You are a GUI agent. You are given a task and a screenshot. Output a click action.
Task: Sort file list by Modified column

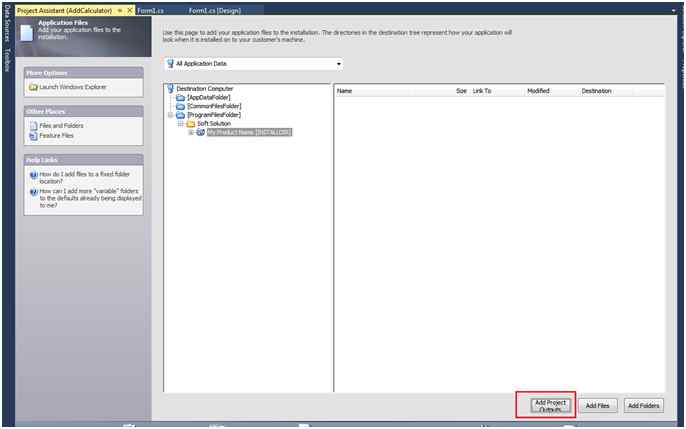point(538,91)
